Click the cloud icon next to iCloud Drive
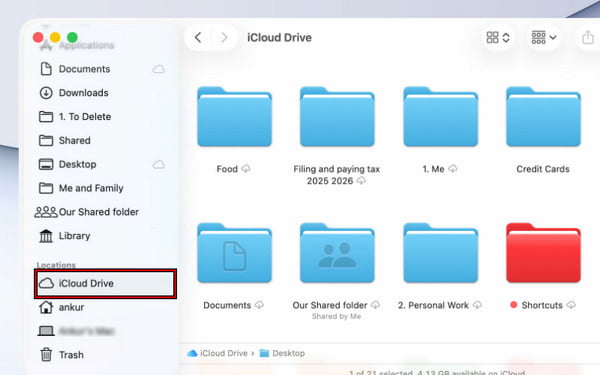This screenshot has height=375, width=600. [x=46, y=283]
